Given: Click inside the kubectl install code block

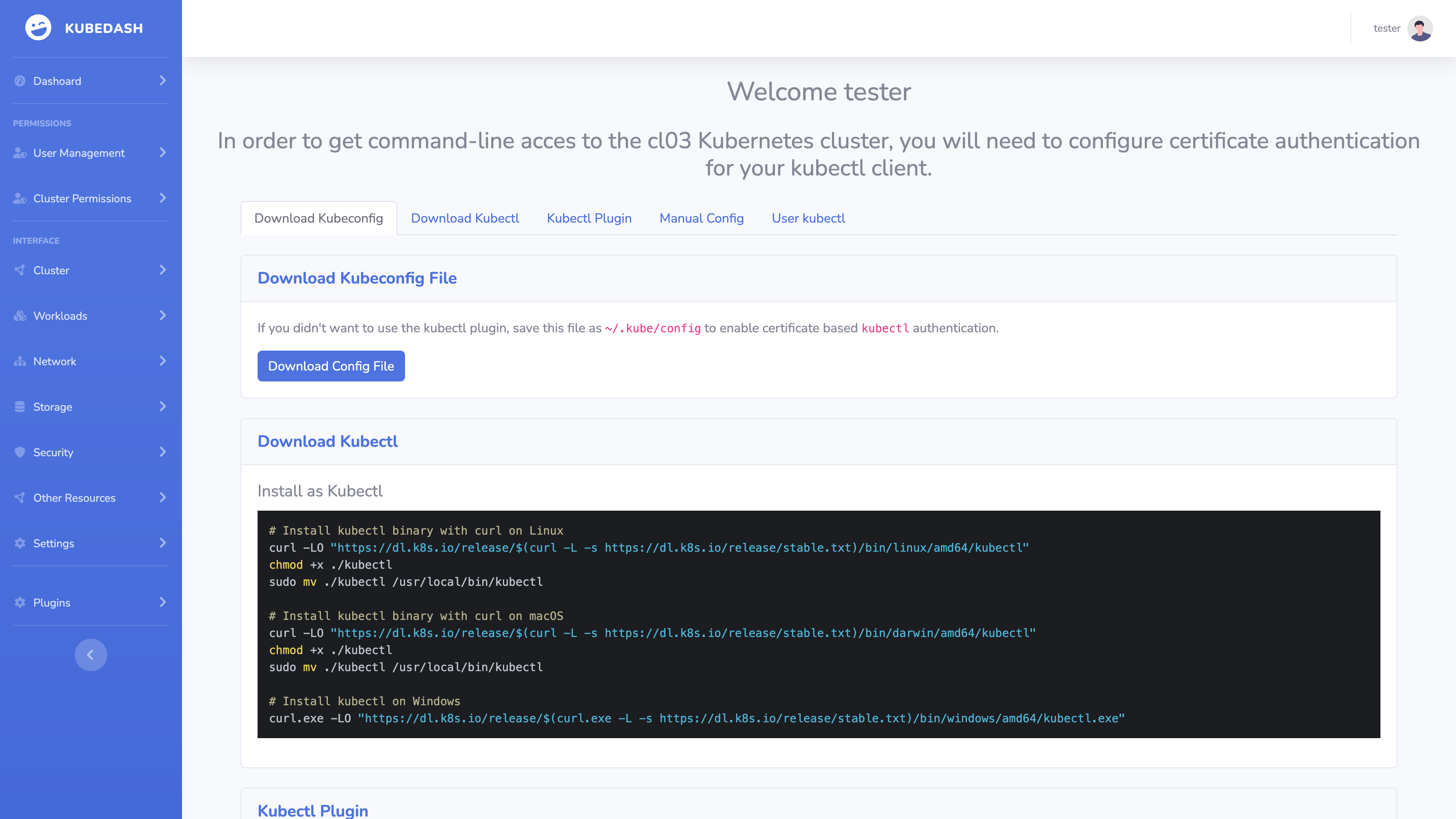Looking at the screenshot, I should click(818, 624).
